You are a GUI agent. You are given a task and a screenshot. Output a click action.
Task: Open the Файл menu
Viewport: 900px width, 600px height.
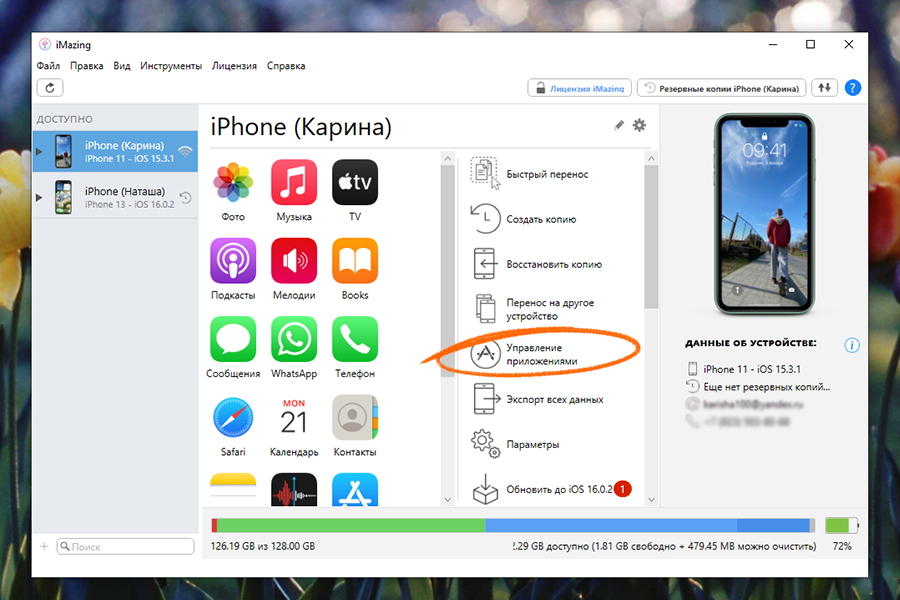click(48, 65)
